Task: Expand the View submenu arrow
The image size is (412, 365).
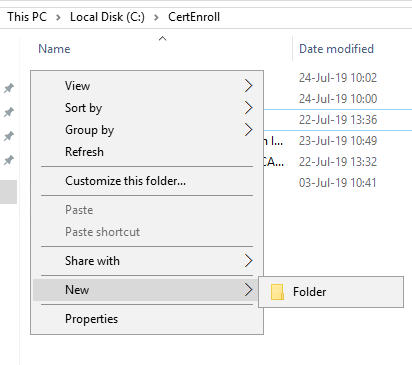Action: [x=248, y=86]
